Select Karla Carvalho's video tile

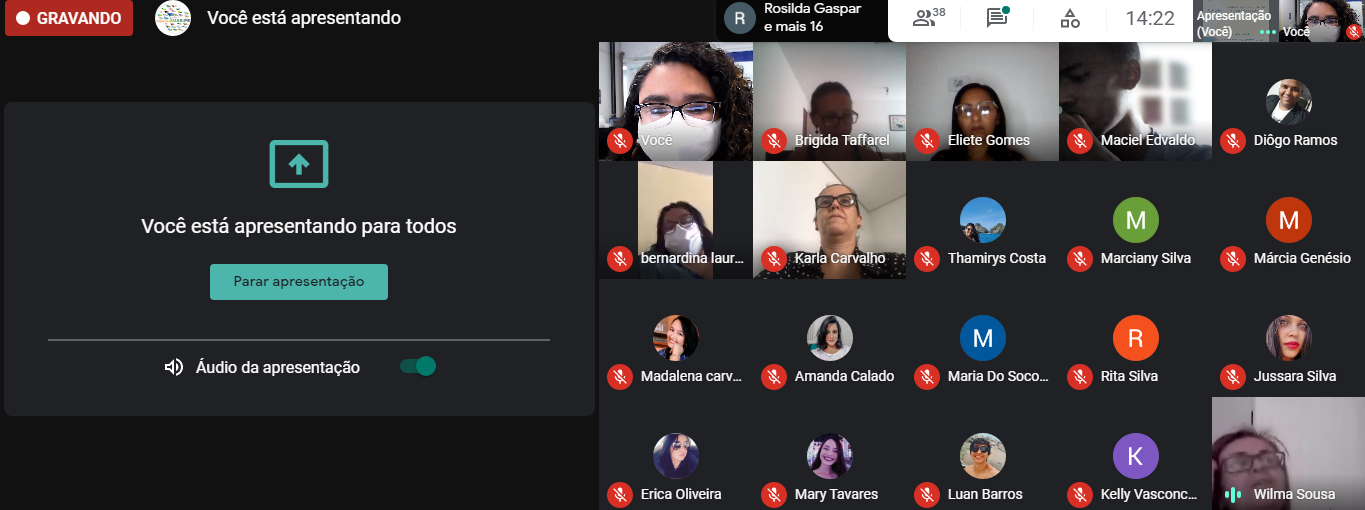tap(829, 220)
